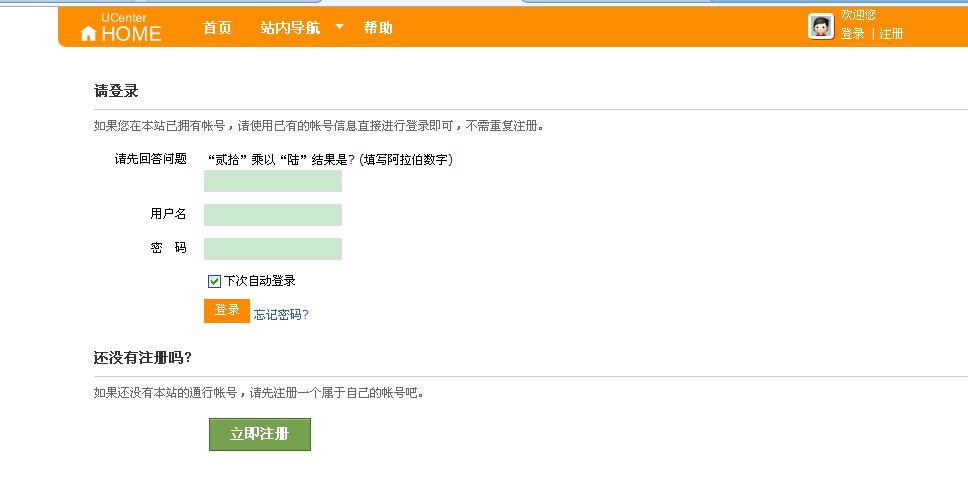Toggle the 下次自动登录 checkbox

[214, 281]
